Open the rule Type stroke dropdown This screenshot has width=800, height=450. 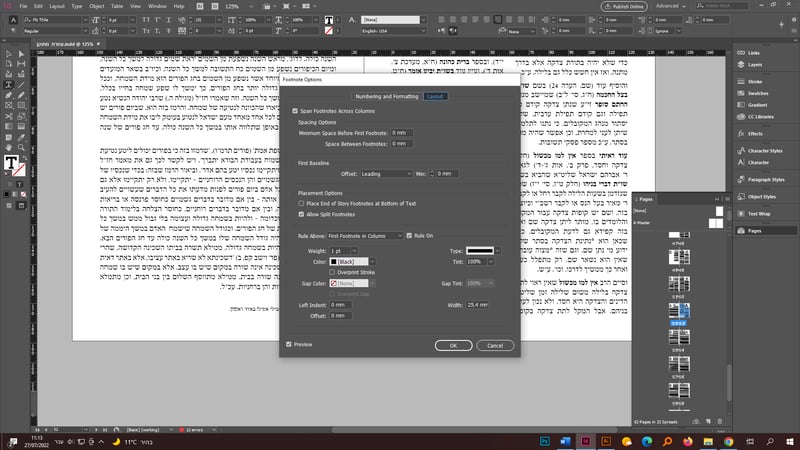[498, 251]
